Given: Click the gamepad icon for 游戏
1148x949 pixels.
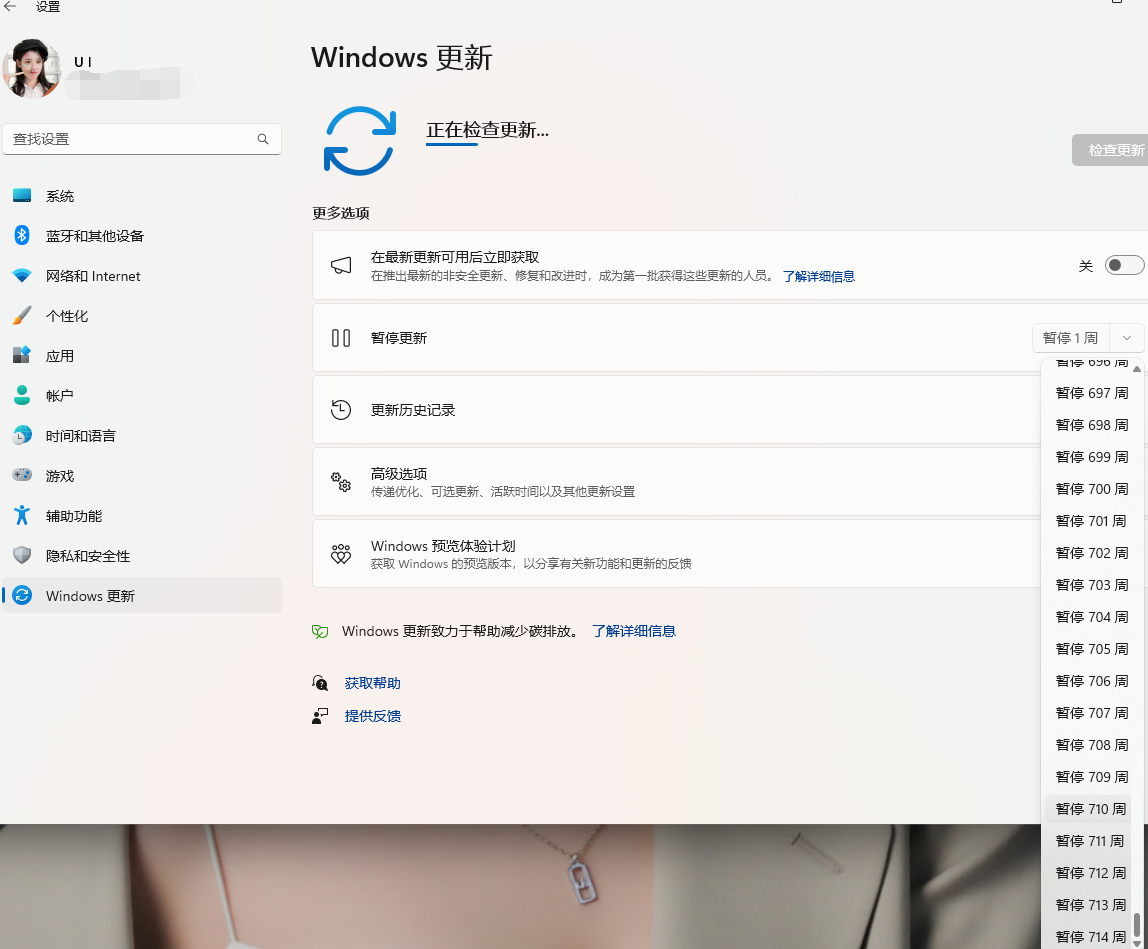Looking at the screenshot, I should pyautogui.click(x=22, y=475).
